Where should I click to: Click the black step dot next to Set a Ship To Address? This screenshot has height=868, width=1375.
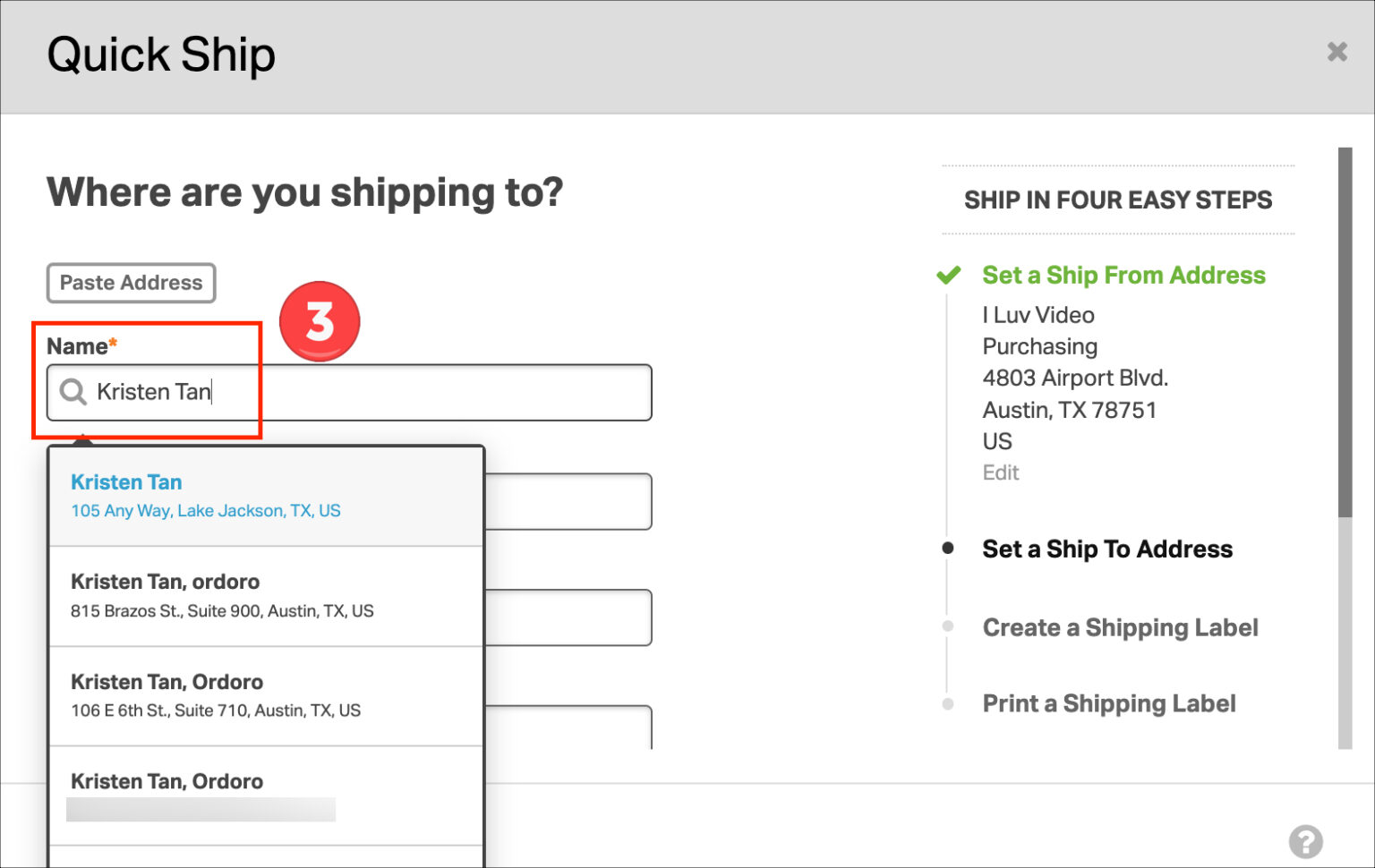pos(948,548)
